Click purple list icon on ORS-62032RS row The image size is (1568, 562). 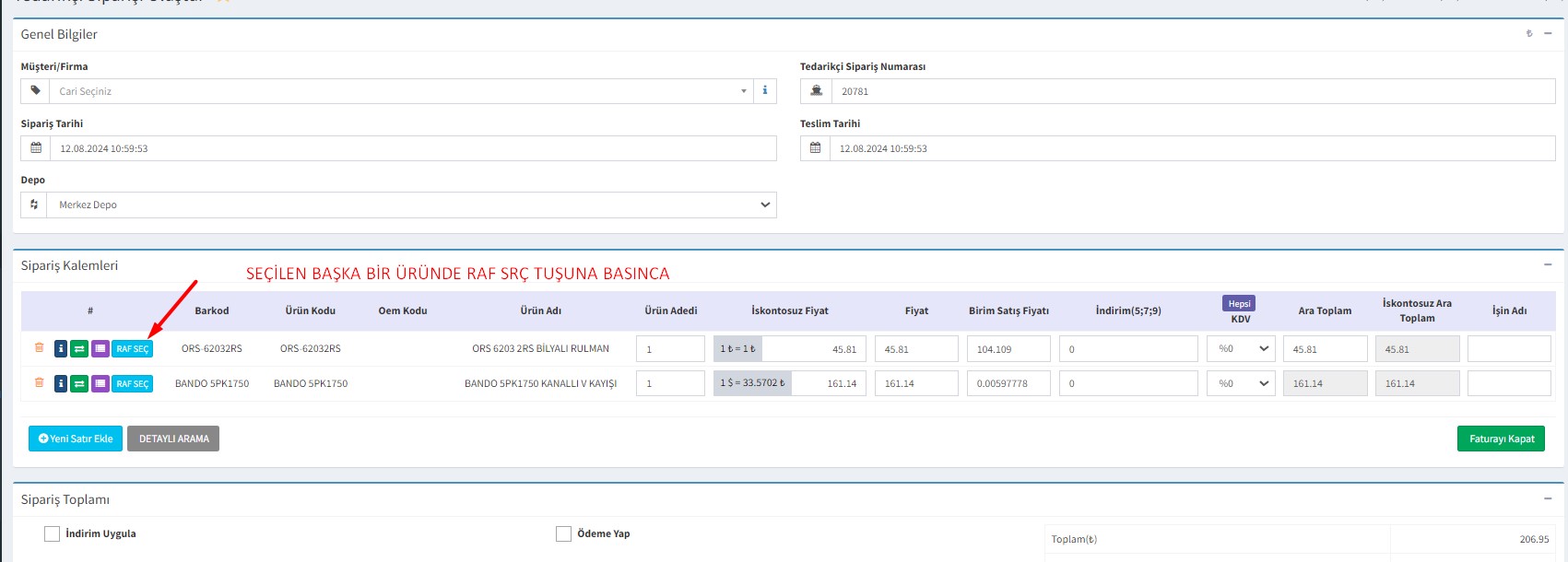[100, 349]
